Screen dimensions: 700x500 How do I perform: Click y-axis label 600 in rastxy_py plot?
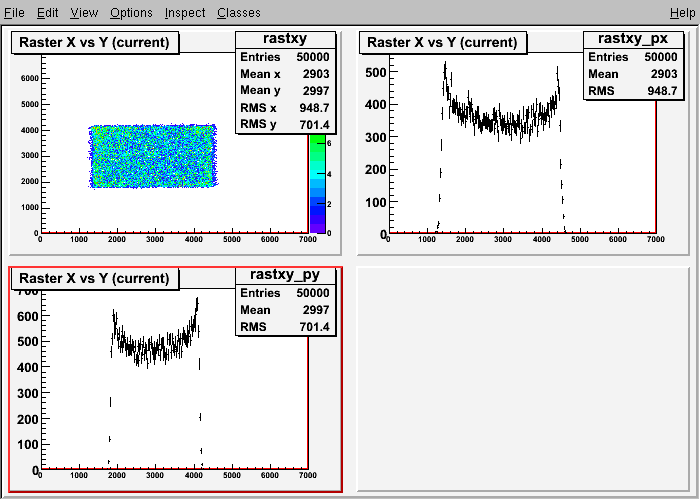pos(28,316)
